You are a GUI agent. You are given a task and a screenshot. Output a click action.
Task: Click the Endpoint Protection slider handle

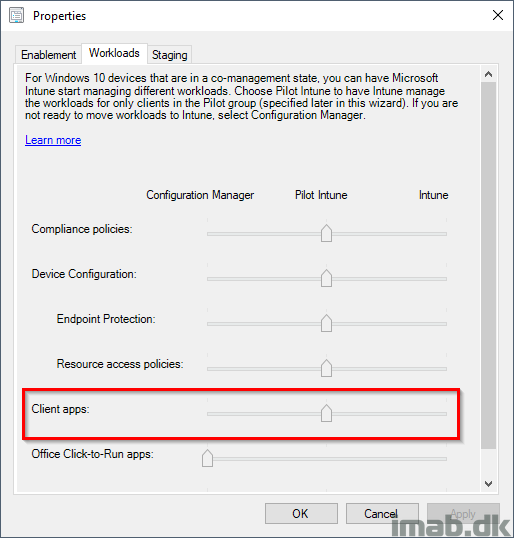(x=326, y=323)
